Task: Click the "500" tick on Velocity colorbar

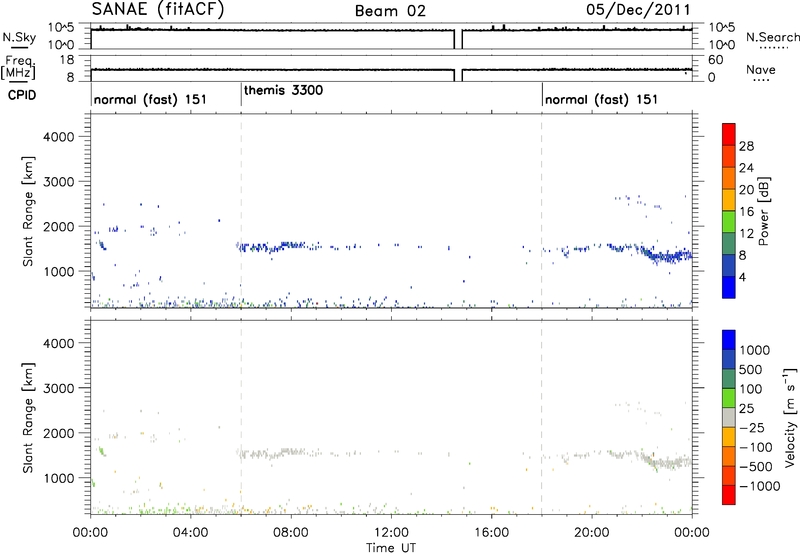Action: [x=751, y=370]
